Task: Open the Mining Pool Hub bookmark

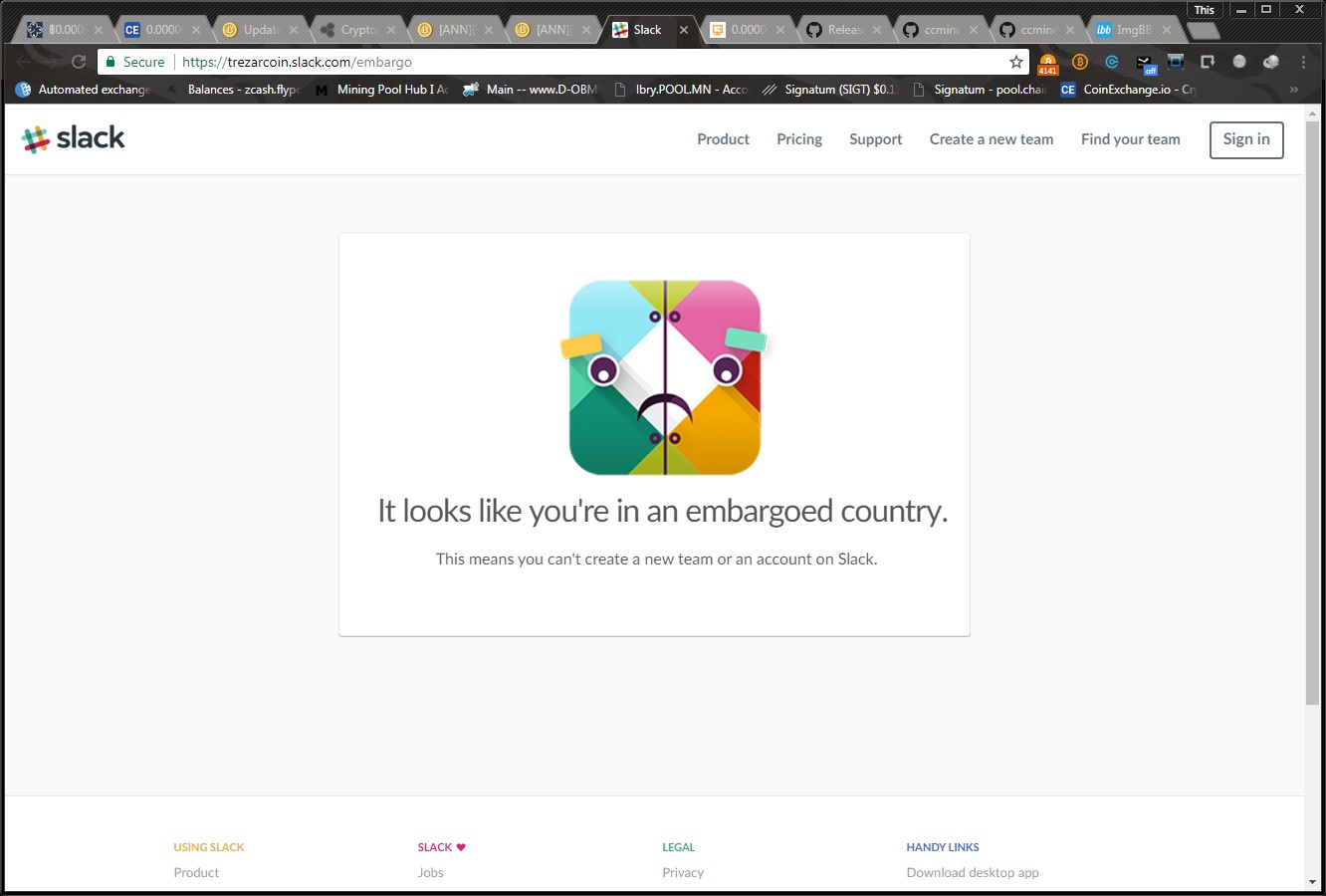Action: [x=382, y=90]
